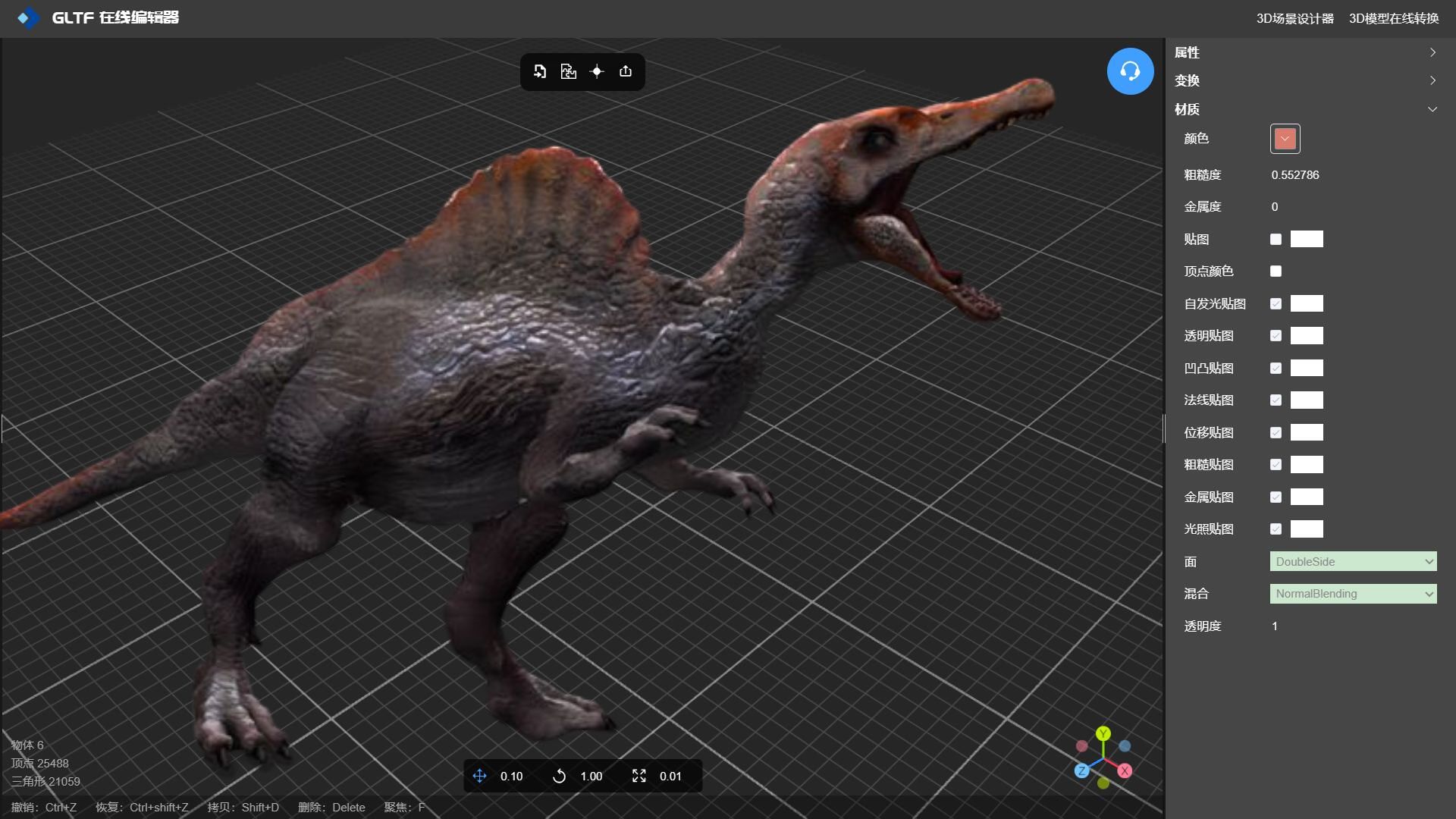Click the GLTF 在线编辑器 title
Screen dimensions: 1456x819
(x=115, y=17)
